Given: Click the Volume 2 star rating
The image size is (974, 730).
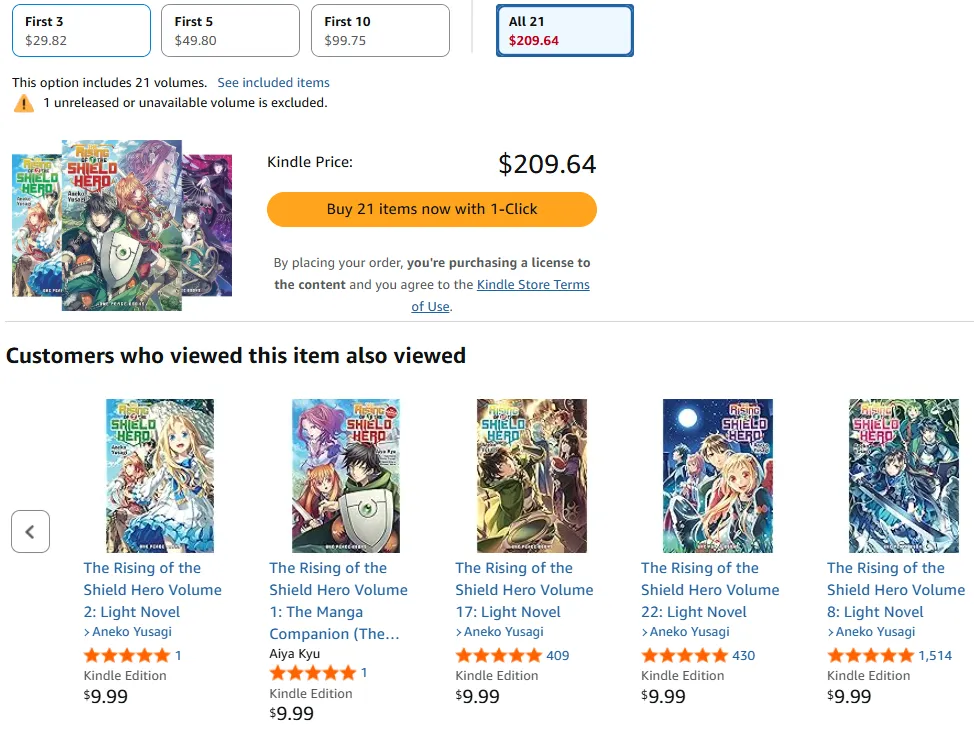Looking at the screenshot, I should click(127, 656).
